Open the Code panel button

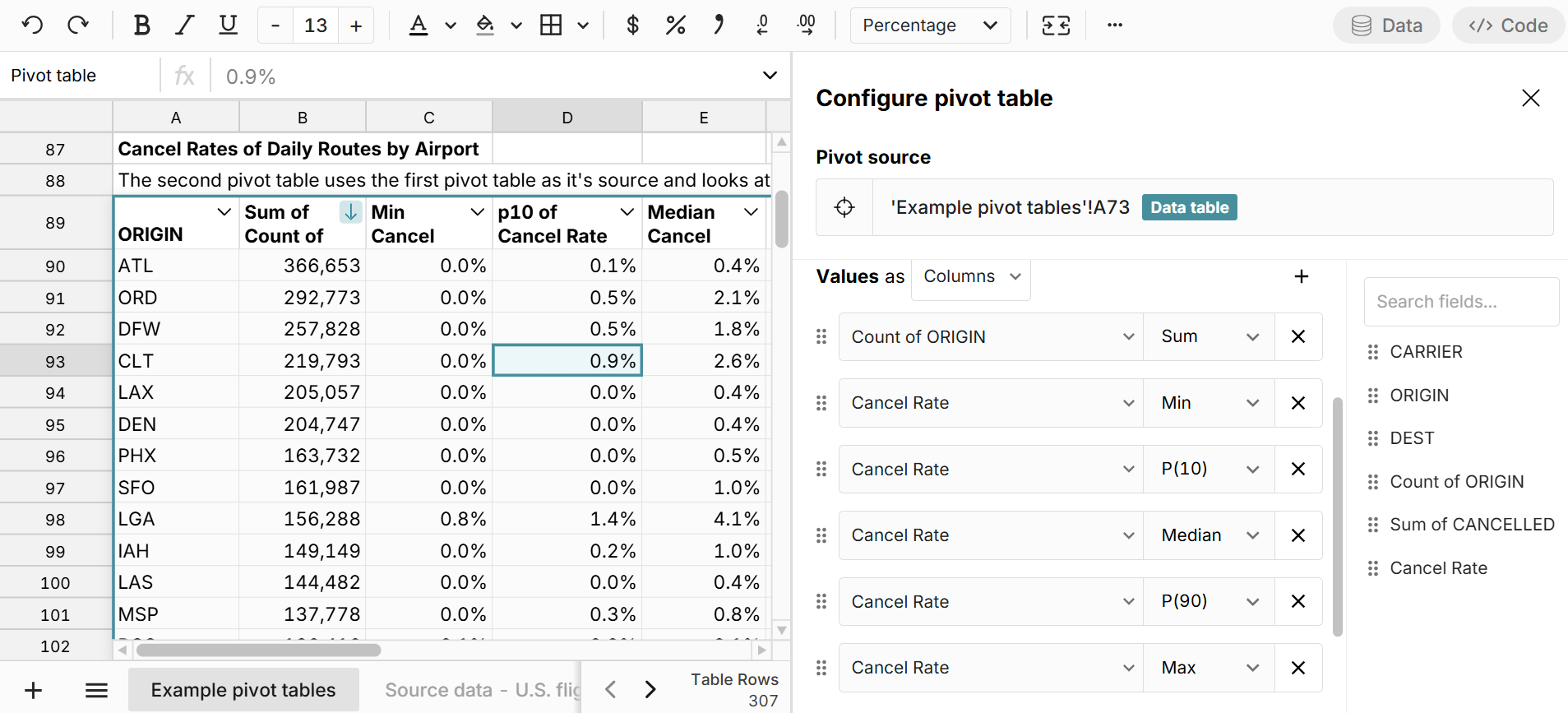click(x=1508, y=25)
